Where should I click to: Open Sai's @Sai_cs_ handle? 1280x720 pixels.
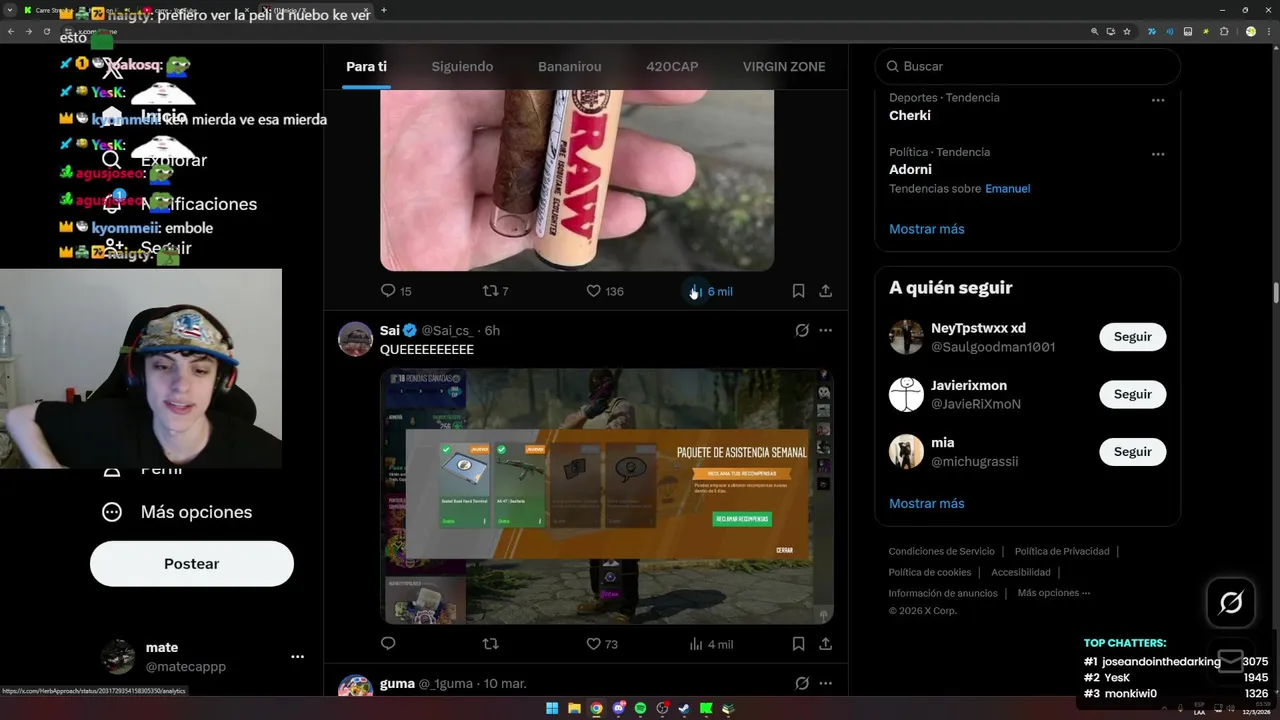(x=446, y=330)
